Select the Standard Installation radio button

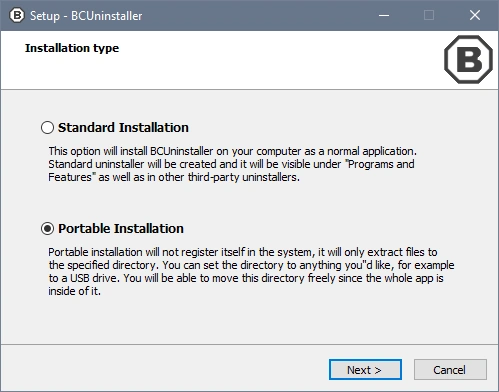point(47,127)
